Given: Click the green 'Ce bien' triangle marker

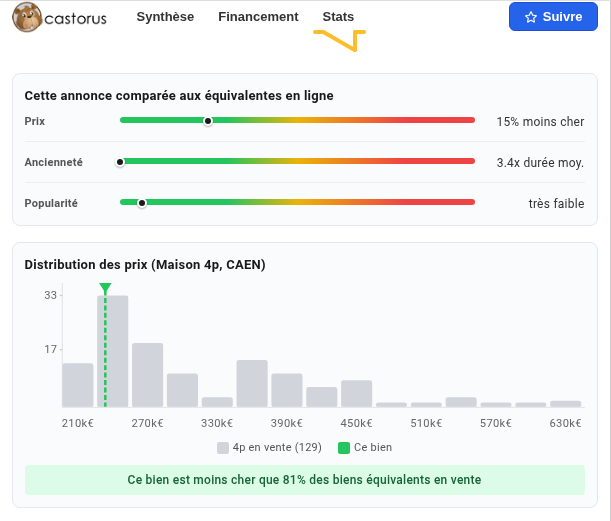Looking at the screenshot, I should click(x=105, y=288).
